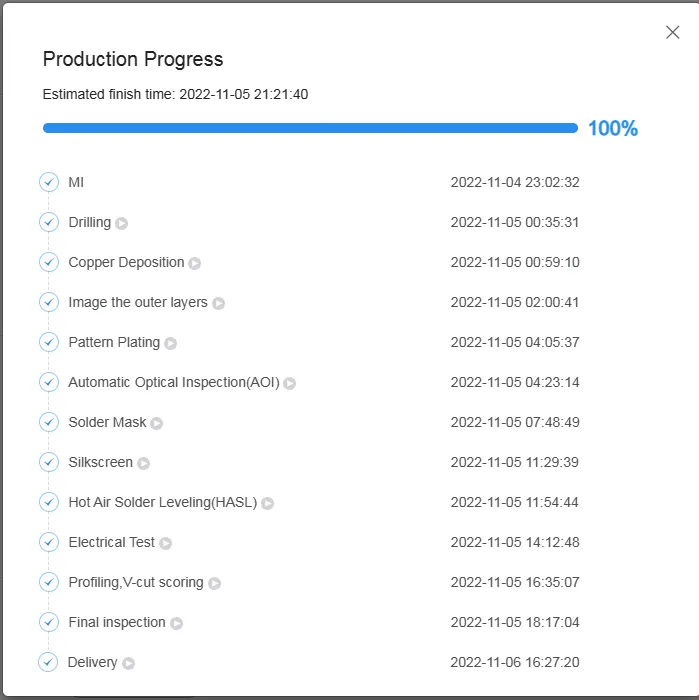Open the Electrical Test video icon
Image resolution: width=699 pixels, height=700 pixels.
166,543
